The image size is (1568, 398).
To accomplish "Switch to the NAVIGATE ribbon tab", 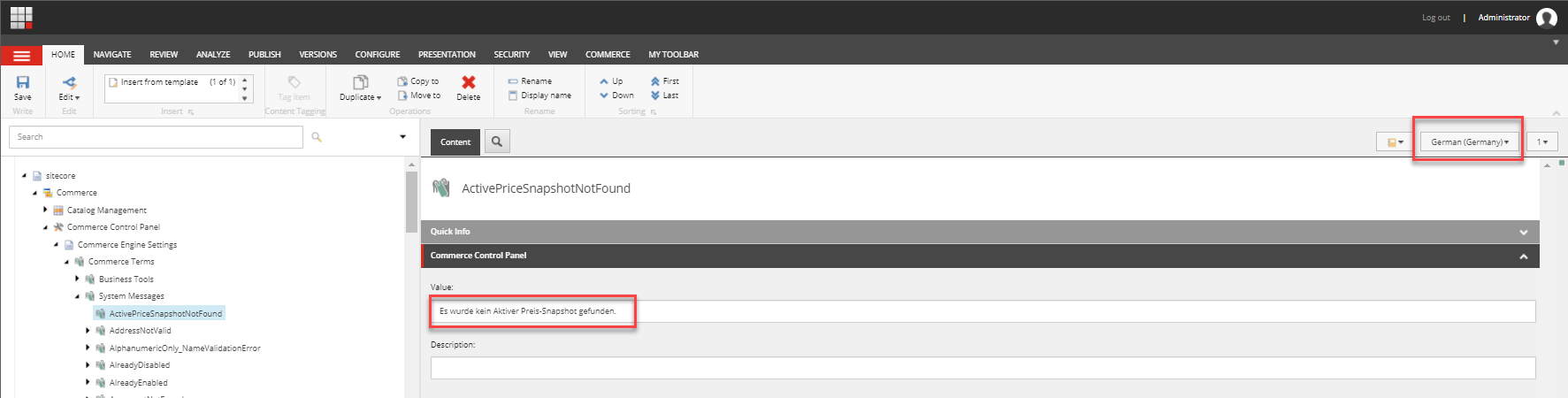I will pos(112,55).
